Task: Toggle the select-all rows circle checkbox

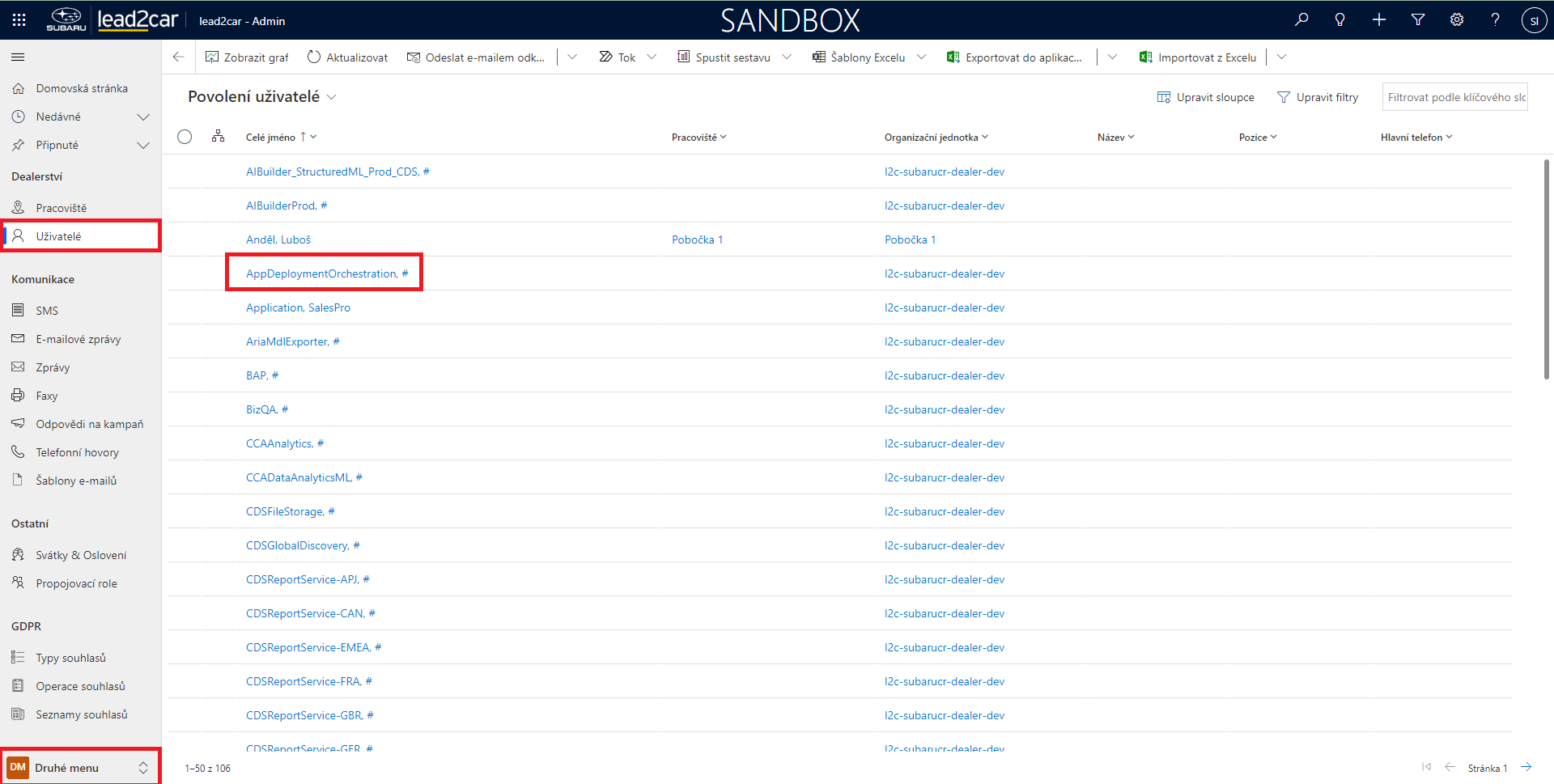Action: (x=185, y=137)
